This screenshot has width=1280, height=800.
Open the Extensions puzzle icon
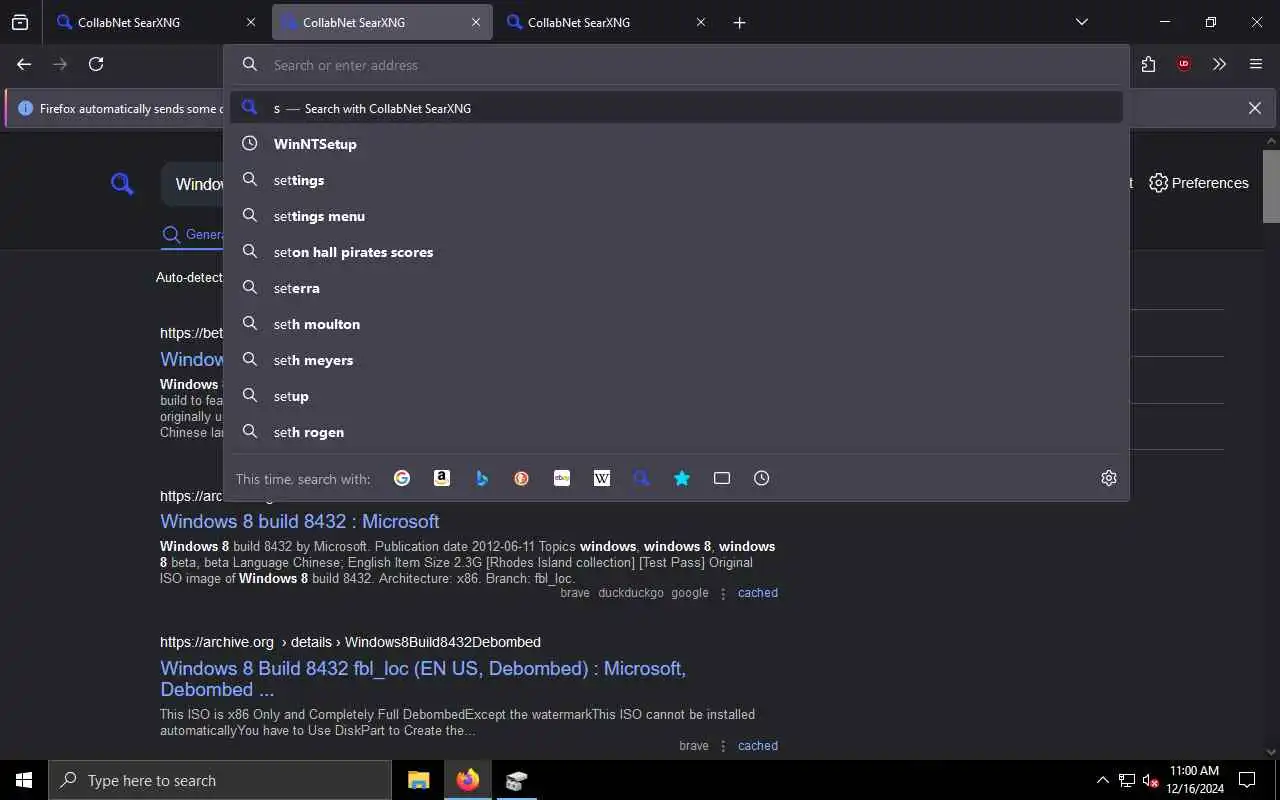coord(1148,64)
